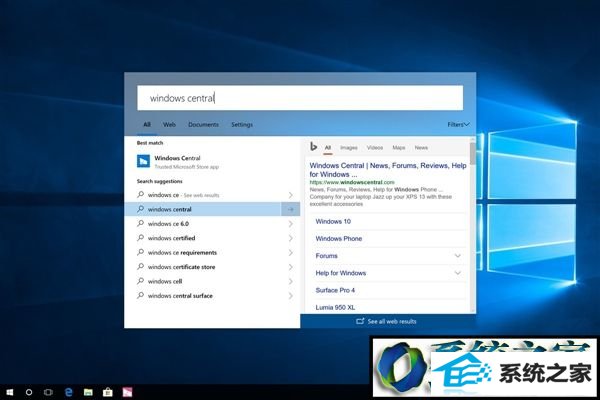
Task: Open the Windows Phone sublink
Action: point(339,238)
